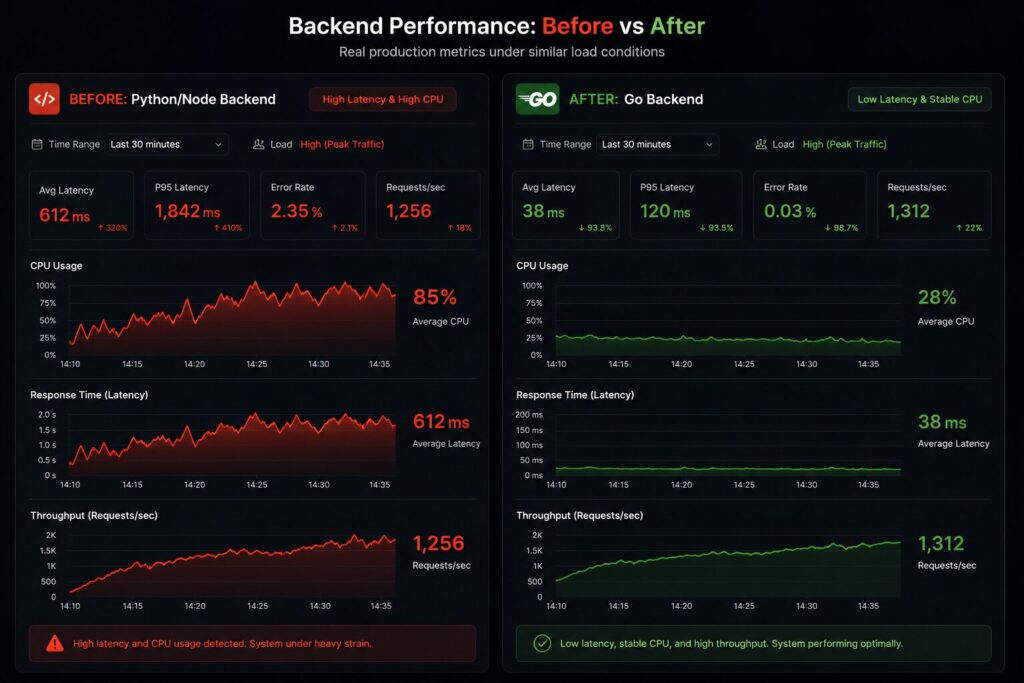
Task: Click the green checkmark circle icon
Action: point(542,644)
